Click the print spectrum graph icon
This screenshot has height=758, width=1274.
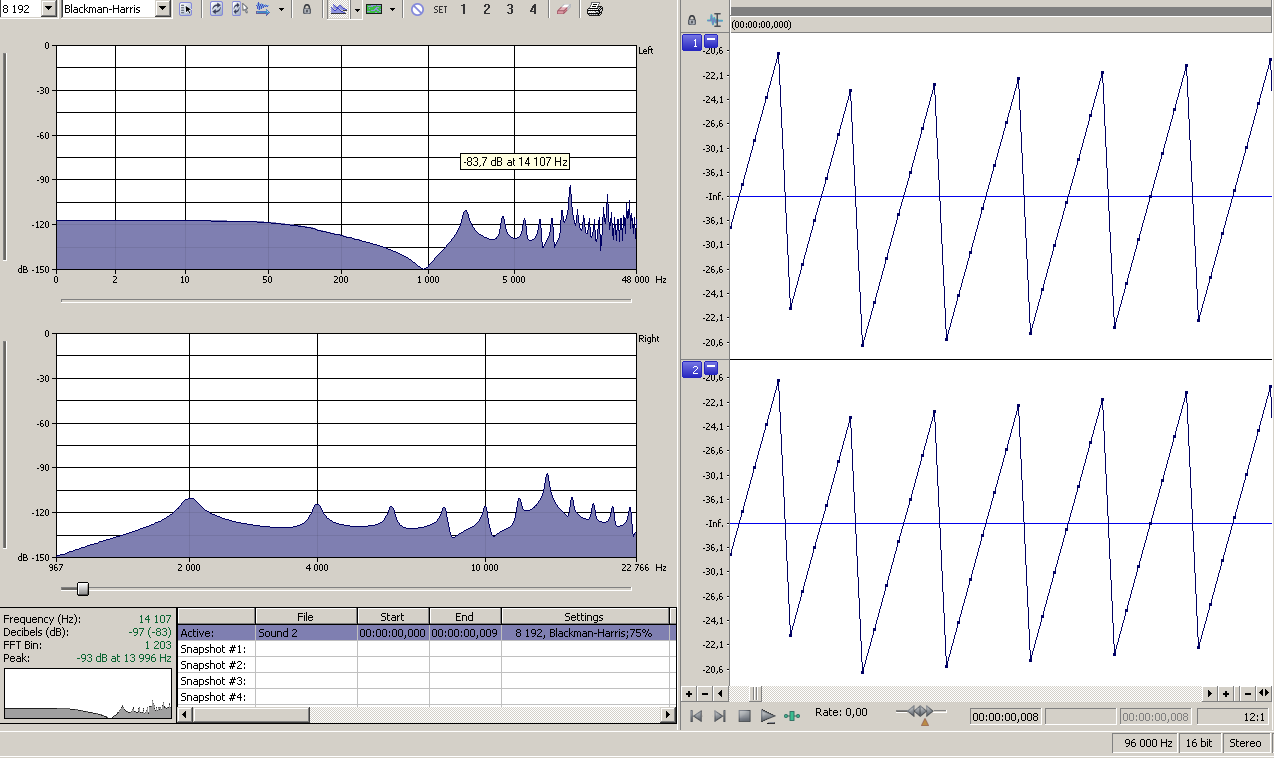595,9
